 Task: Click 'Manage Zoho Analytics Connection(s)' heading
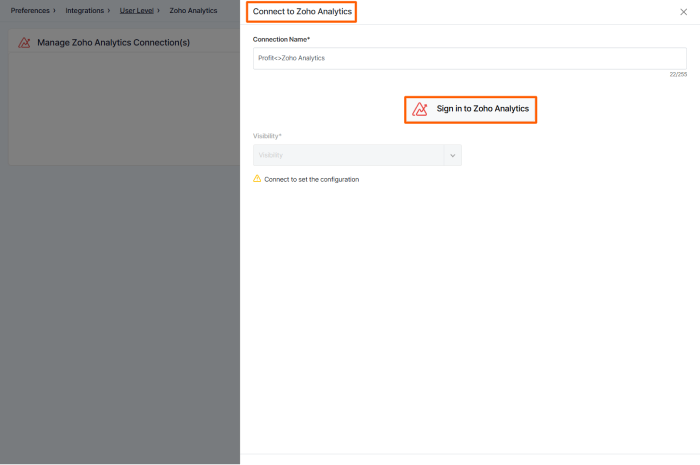pyautogui.click(x=113, y=42)
